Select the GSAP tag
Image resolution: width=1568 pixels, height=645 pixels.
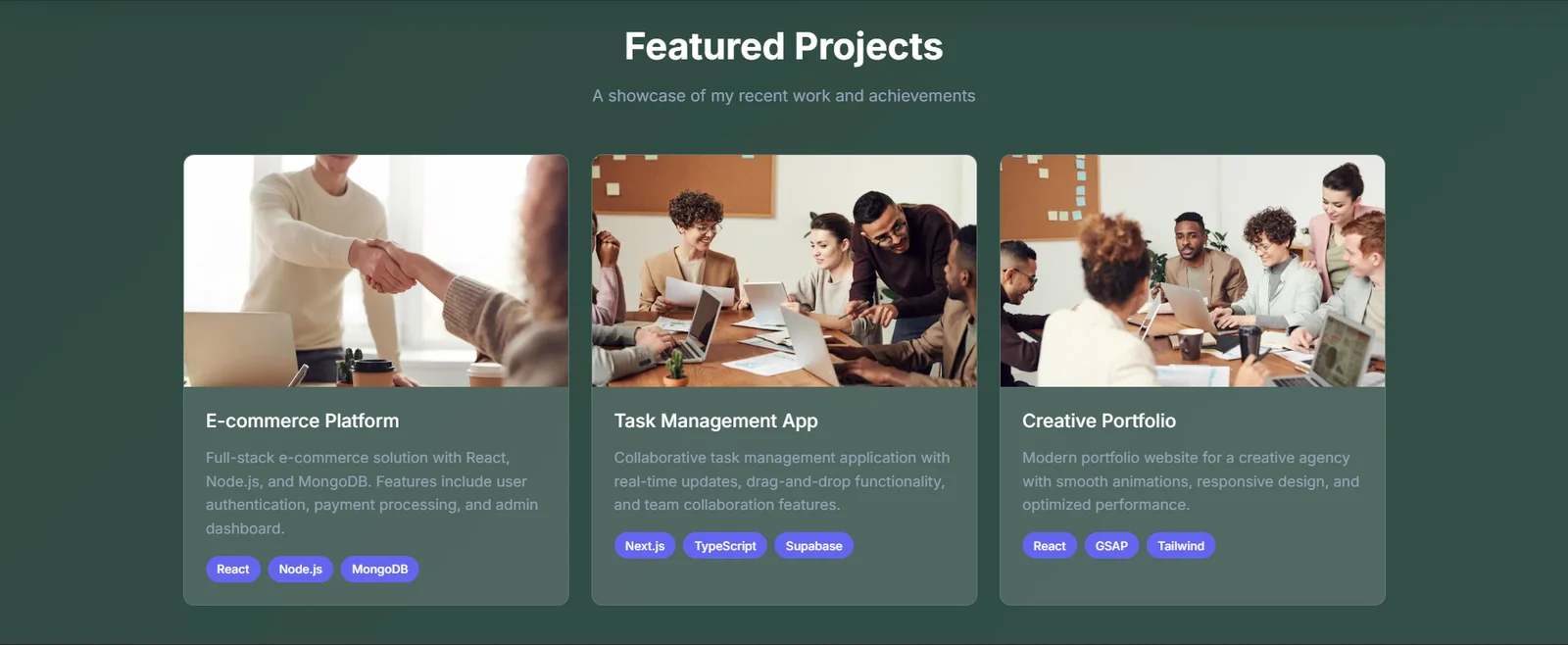tap(1111, 546)
